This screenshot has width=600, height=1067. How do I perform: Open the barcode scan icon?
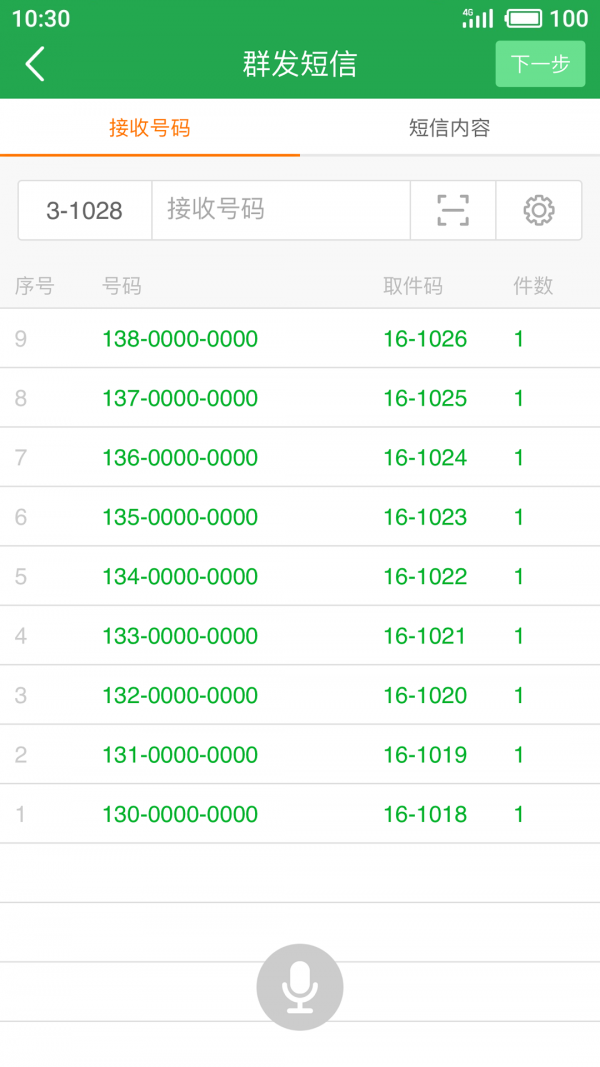pos(453,210)
